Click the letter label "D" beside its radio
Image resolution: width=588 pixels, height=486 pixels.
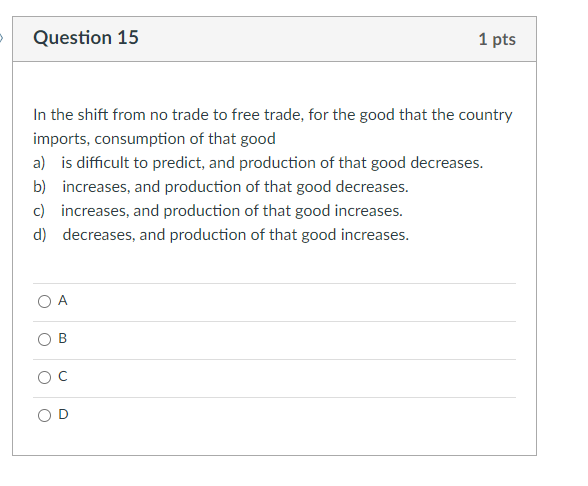coord(63,414)
